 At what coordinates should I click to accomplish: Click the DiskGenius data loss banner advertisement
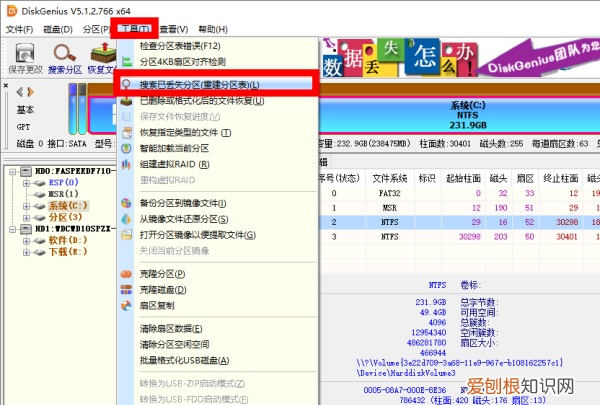click(x=459, y=57)
